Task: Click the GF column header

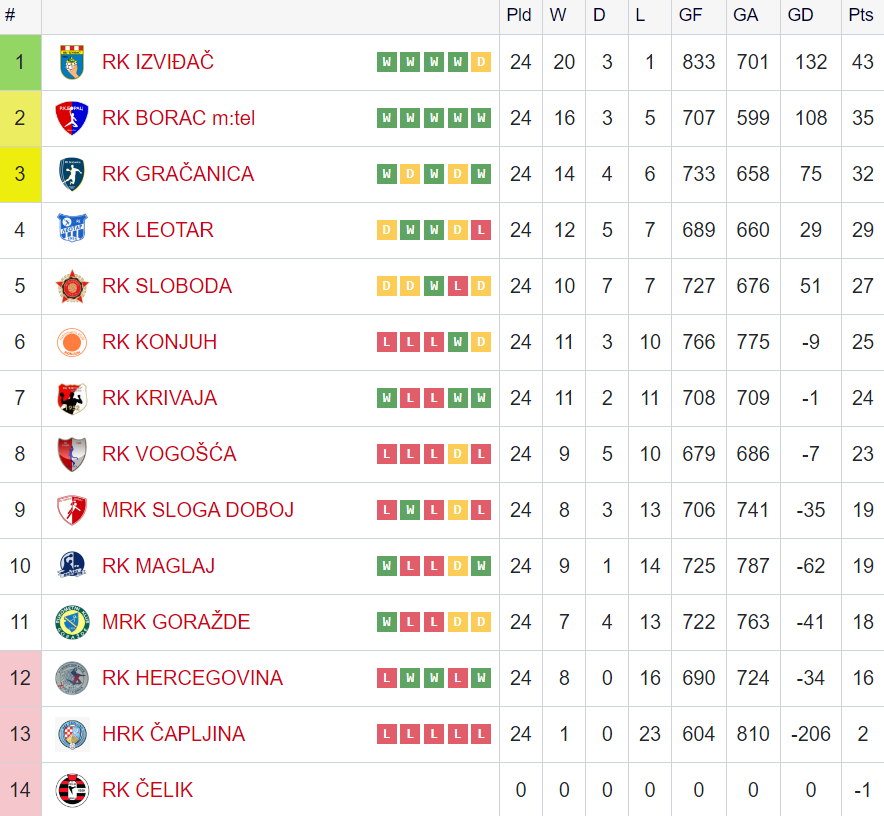Action: tap(691, 15)
